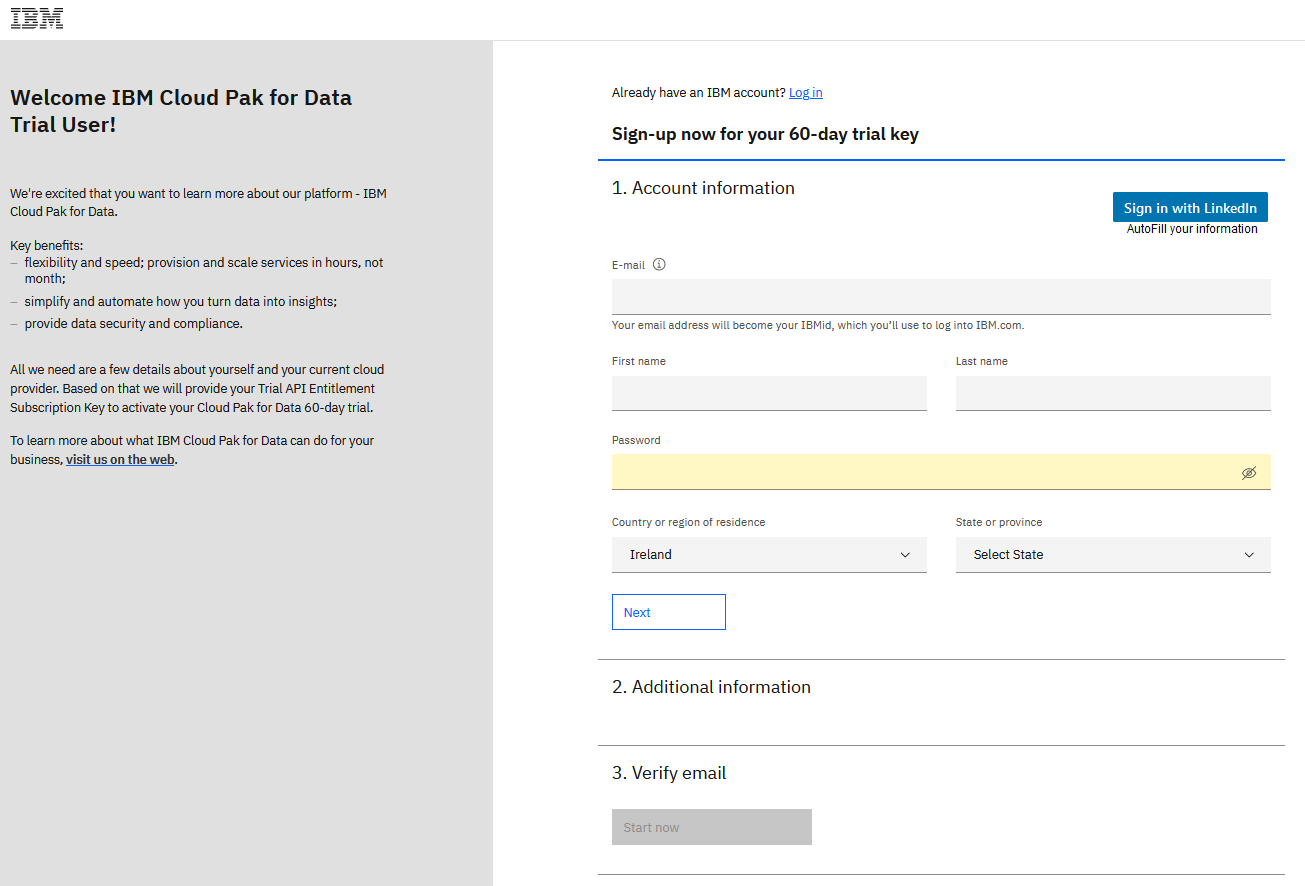Open the visit us on the web link
Image resolution: width=1305 pixels, height=886 pixels.
click(x=120, y=460)
